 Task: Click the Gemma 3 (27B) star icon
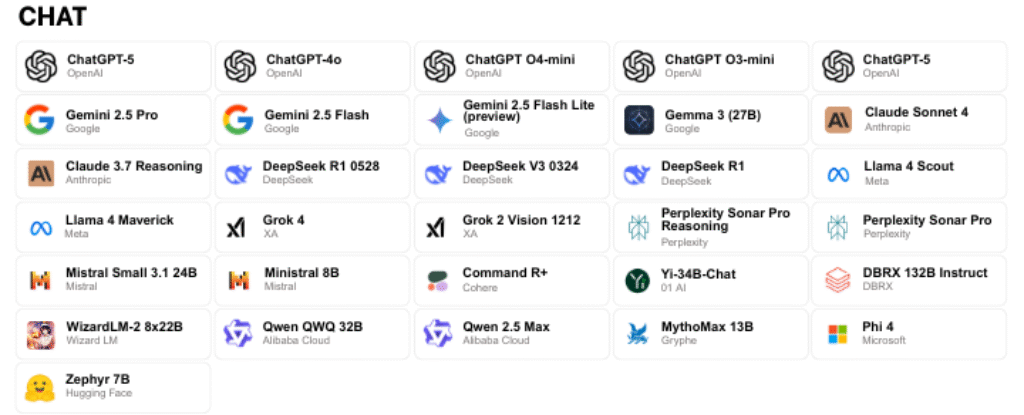(639, 120)
